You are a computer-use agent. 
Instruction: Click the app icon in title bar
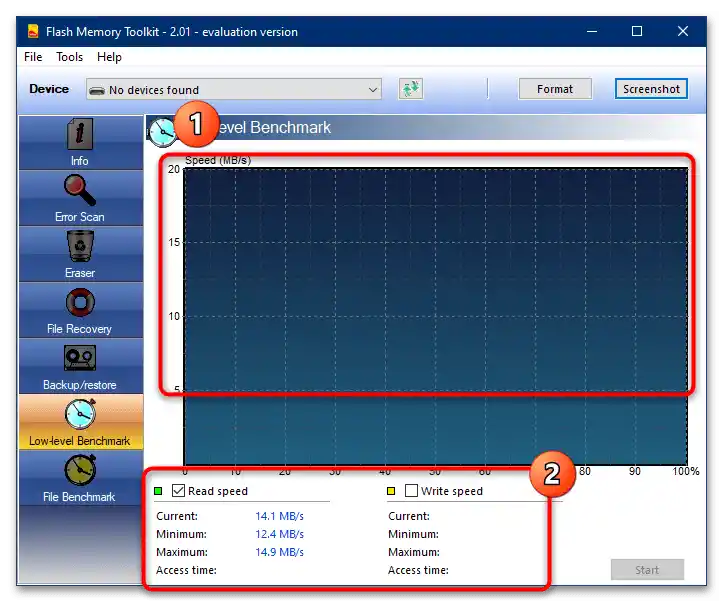click(33, 31)
